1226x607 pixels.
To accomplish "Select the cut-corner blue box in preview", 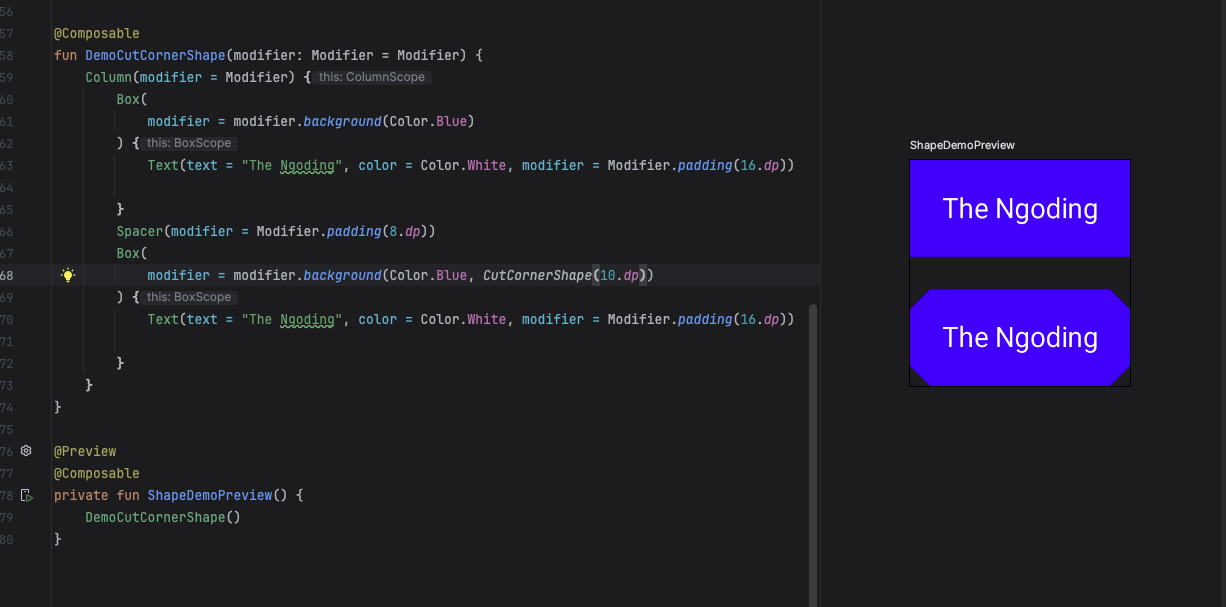I will coord(1019,337).
